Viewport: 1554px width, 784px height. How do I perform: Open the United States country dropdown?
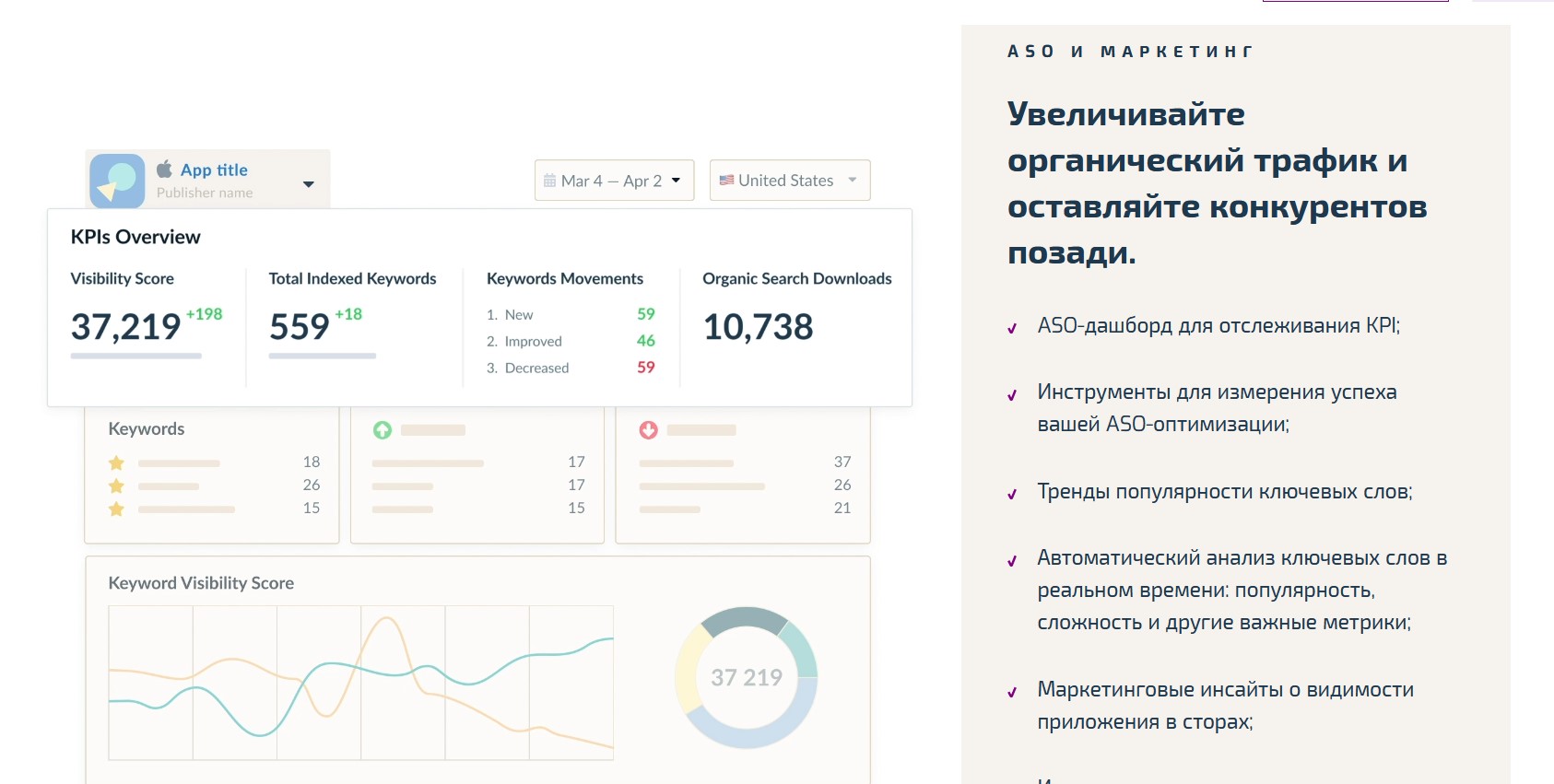point(790,181)
